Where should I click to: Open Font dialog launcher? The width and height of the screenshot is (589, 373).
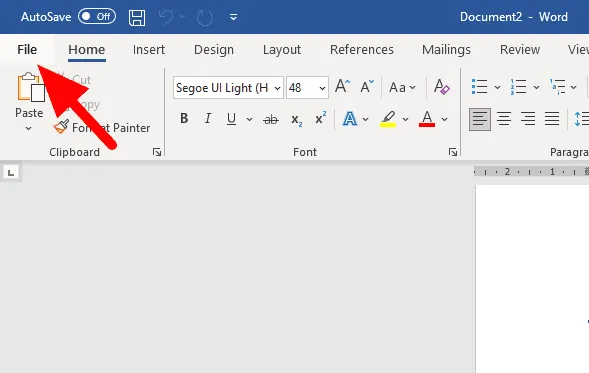coord(453,152)
